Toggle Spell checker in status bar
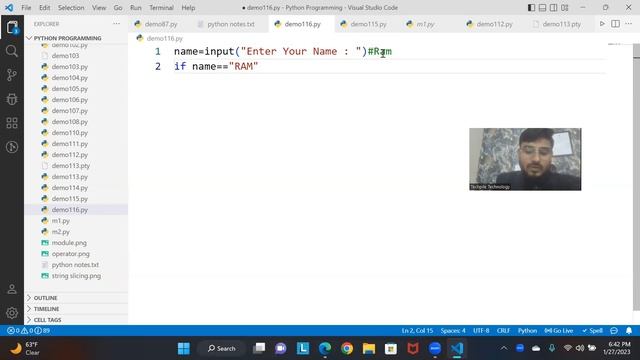 (x=592, y=331)
